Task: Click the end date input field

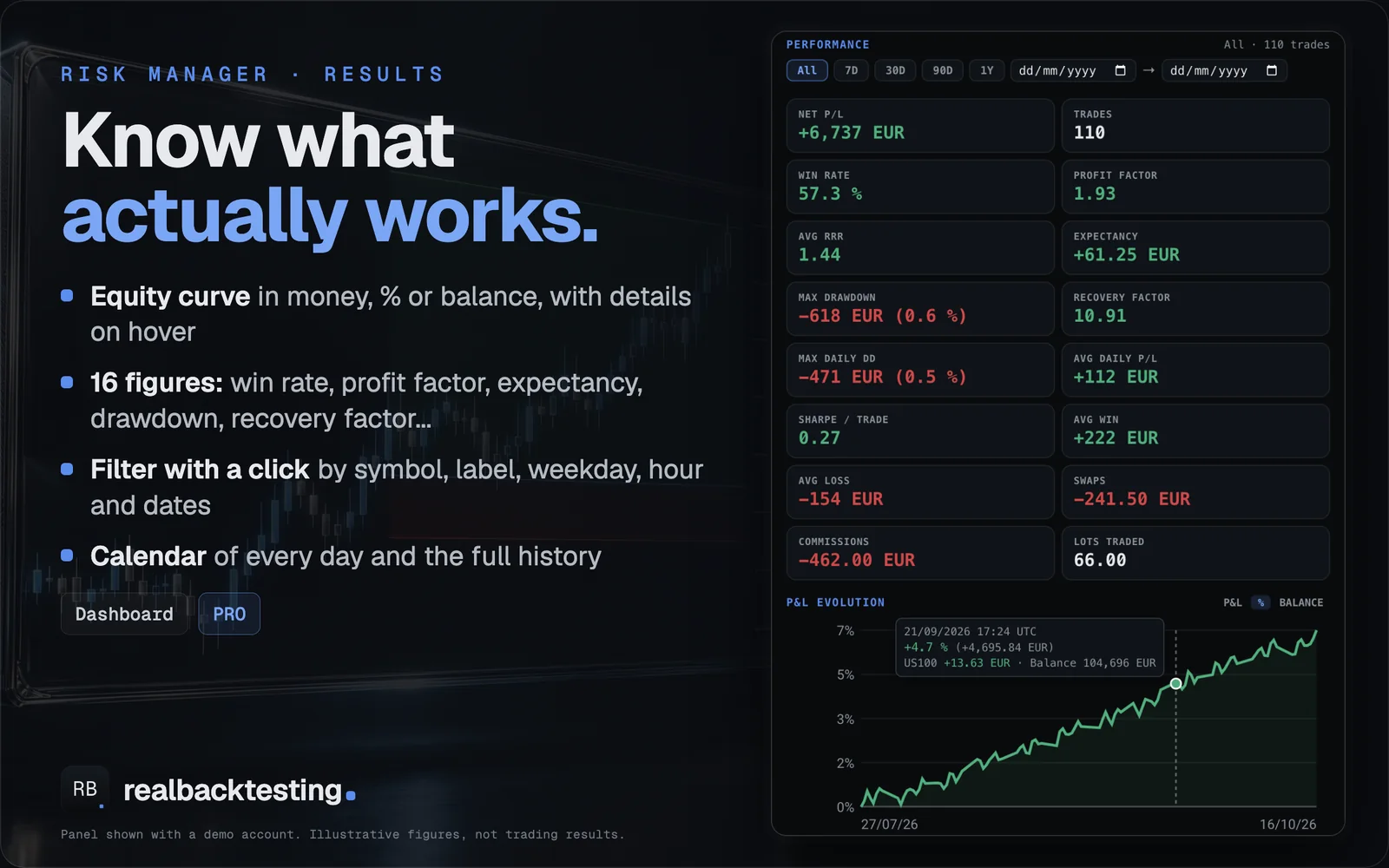Action: [x=1224, y=70]
